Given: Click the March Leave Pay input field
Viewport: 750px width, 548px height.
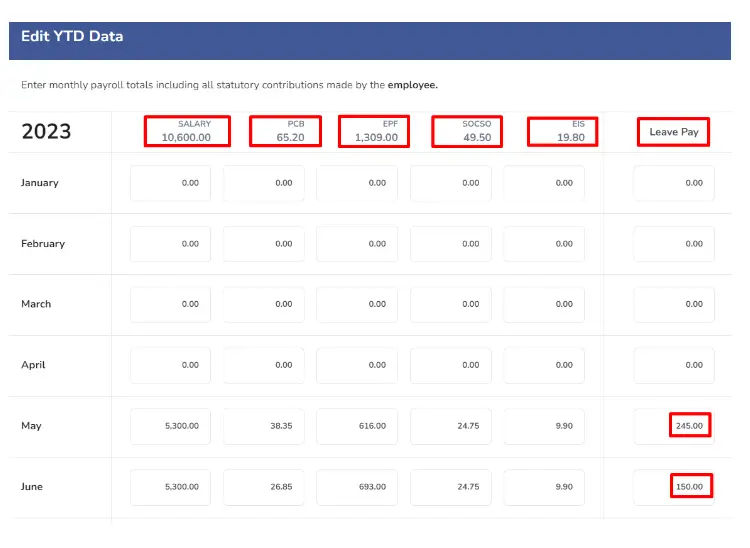Looking at the screenshot, I should point(674,305).
